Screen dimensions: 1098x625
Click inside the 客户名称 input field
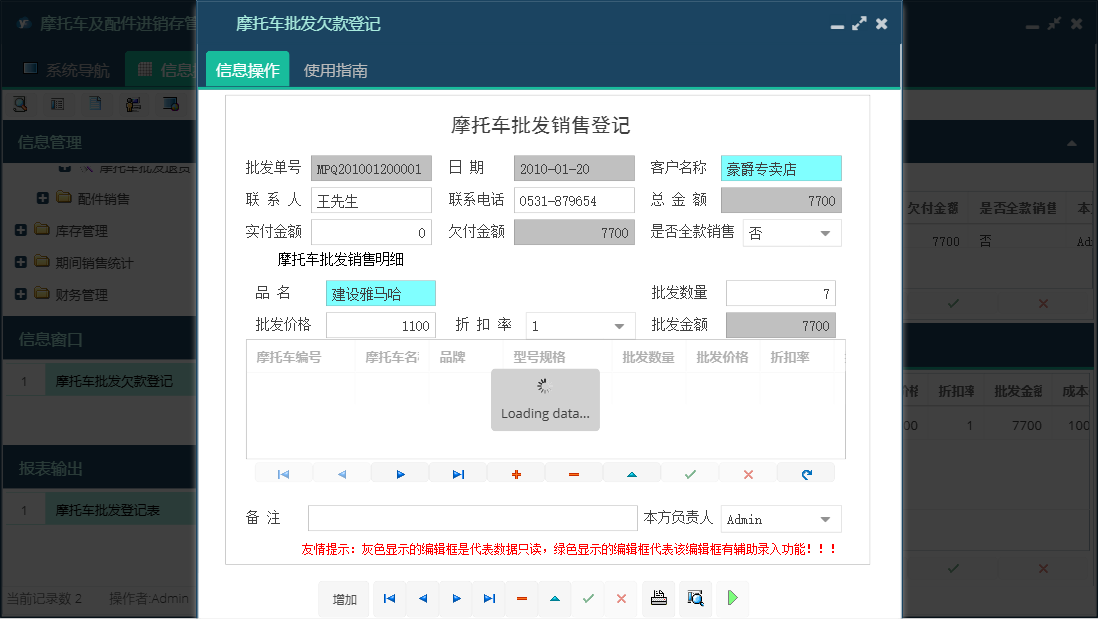tap(781, 168)
